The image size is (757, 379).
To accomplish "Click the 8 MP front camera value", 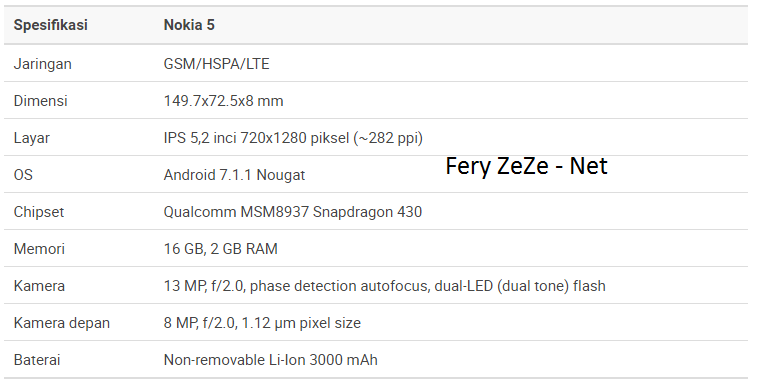I will tap(262, 323).
